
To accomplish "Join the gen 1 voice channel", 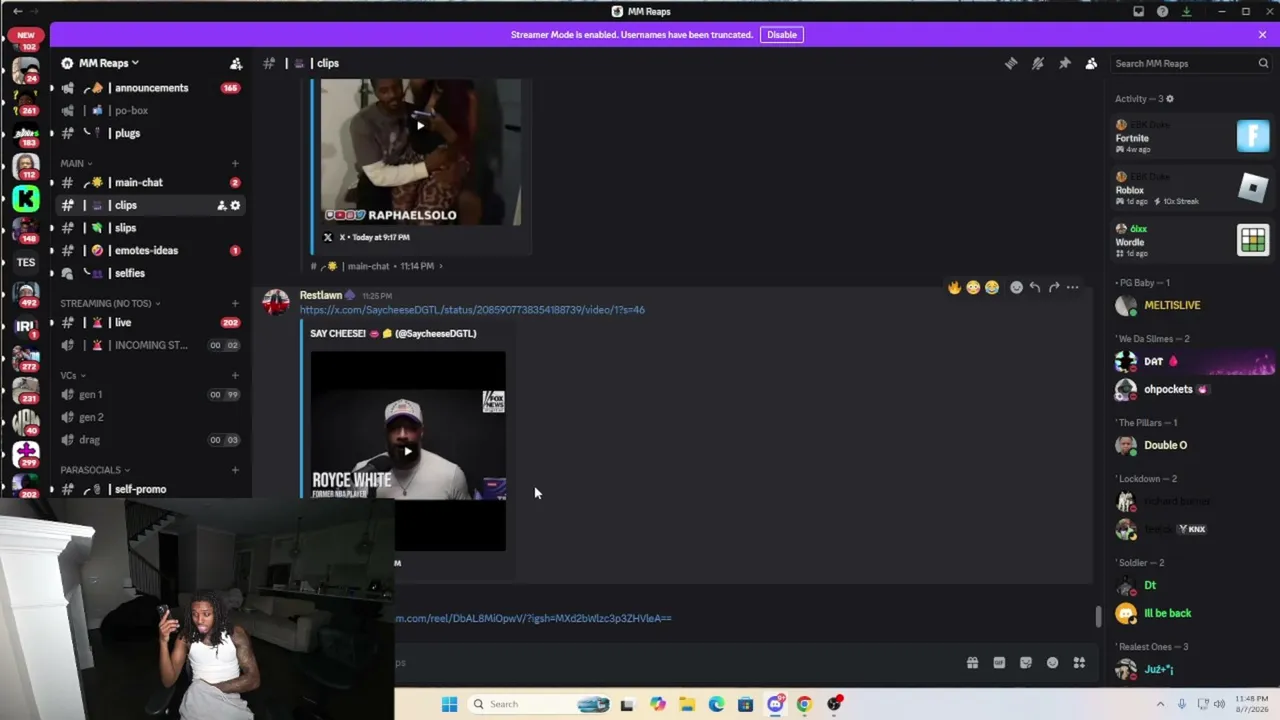I will (x=150, y=395).
